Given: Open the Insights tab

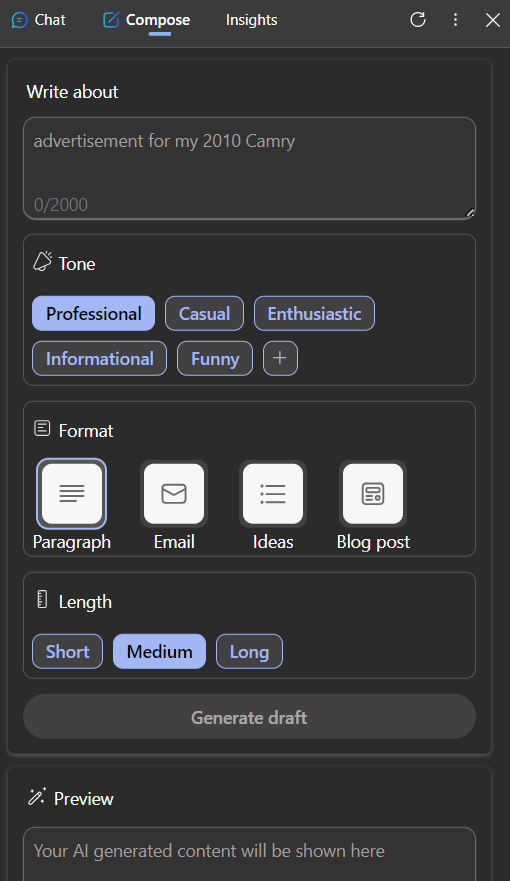Looking at the screenshot, I should click(252, 20).
